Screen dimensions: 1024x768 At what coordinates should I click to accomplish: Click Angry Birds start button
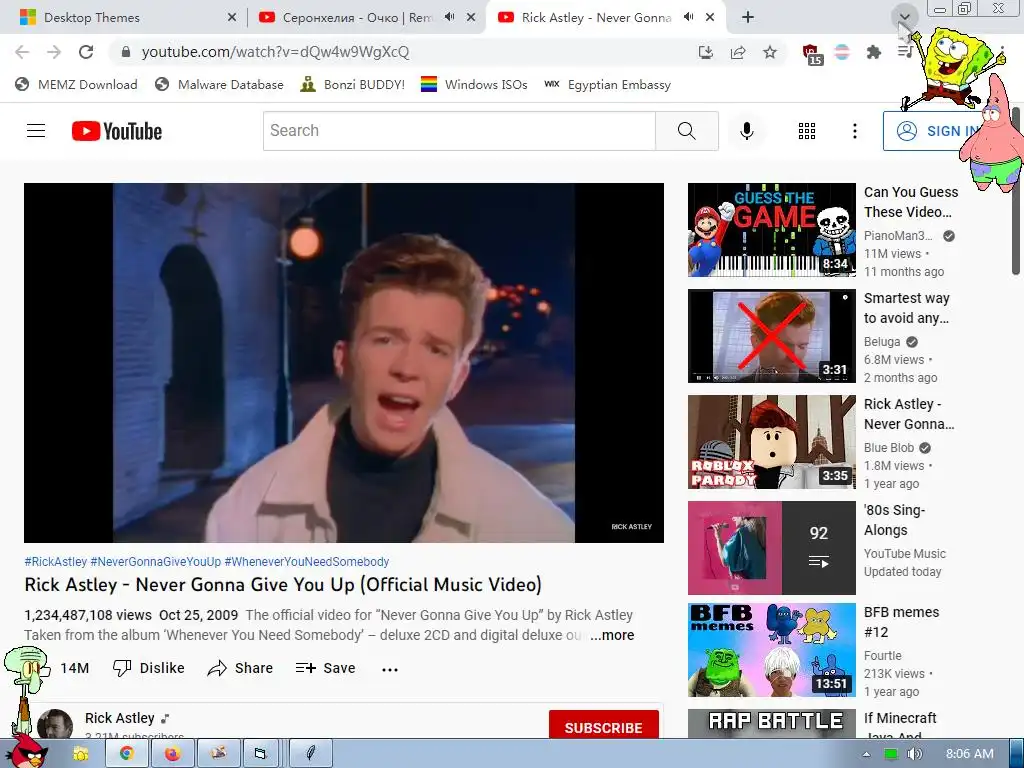point(29,751)
